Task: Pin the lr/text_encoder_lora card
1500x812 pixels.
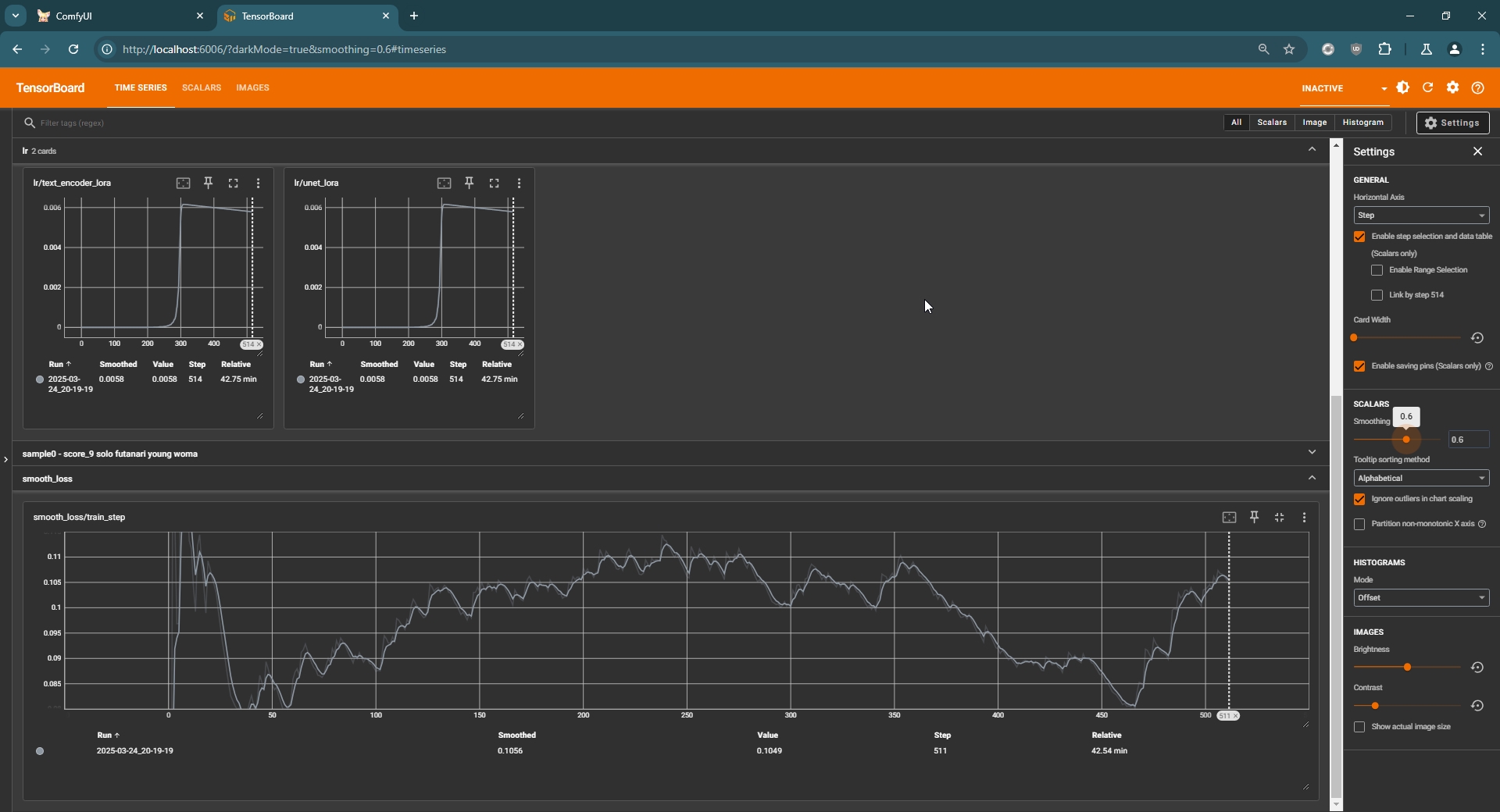Action: pos(208,183)
